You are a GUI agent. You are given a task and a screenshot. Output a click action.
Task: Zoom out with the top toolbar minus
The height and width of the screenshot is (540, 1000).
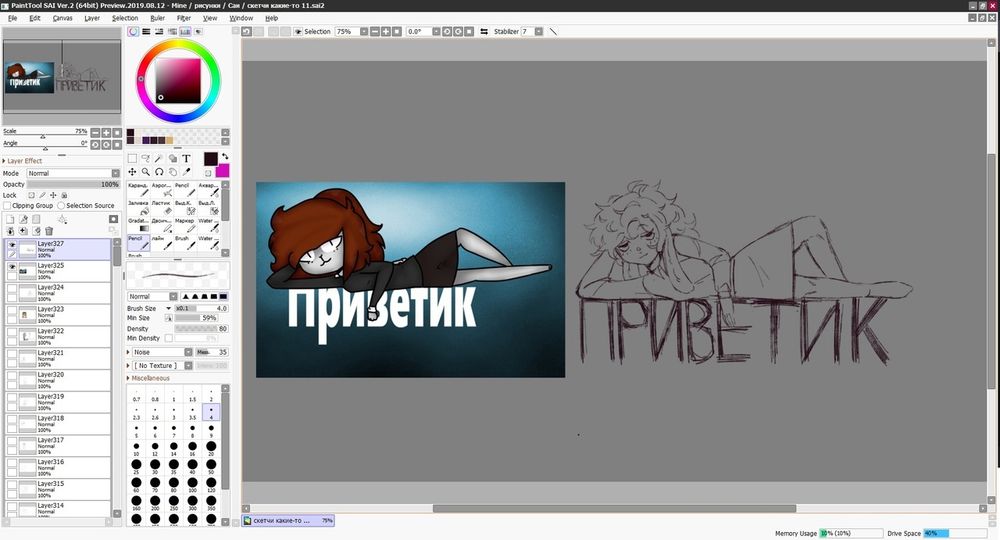pyautogui.click(x=375, y=31)
